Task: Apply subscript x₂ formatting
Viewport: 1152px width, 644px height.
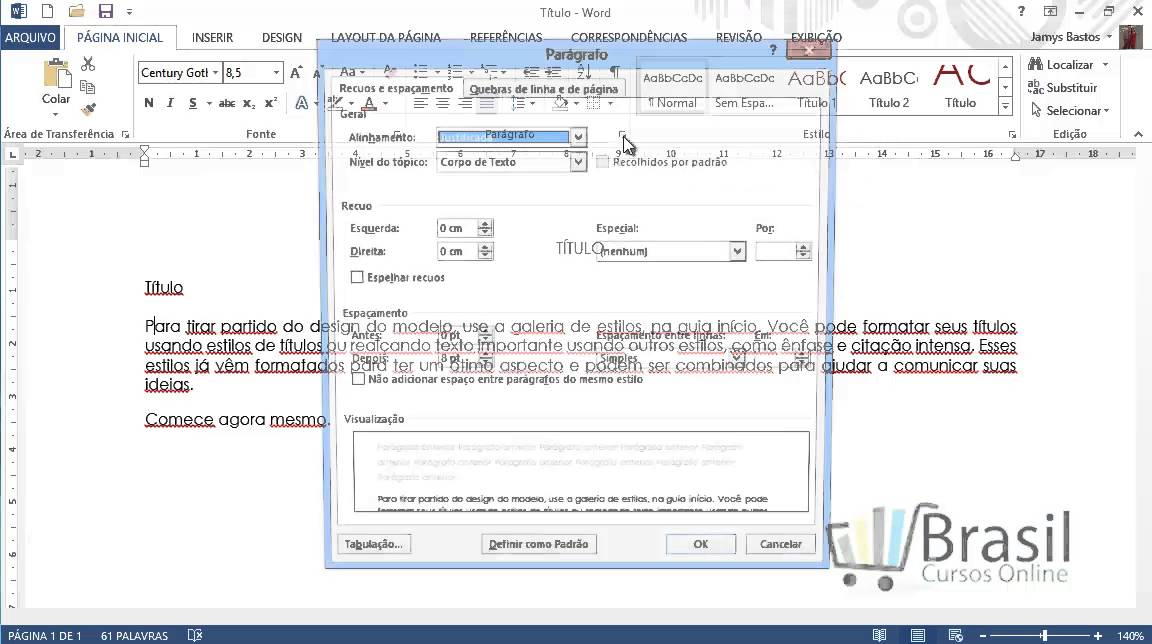Action: point(249,103)
